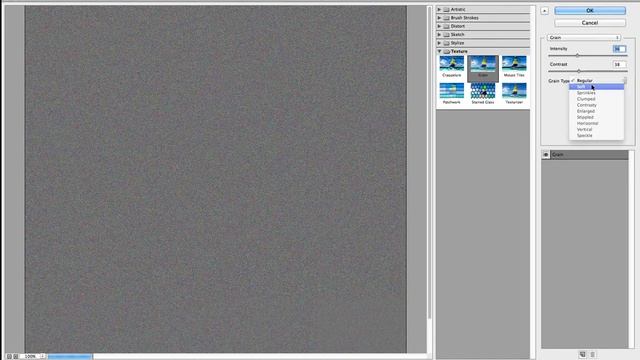Choose Vertical grain type

596,129
